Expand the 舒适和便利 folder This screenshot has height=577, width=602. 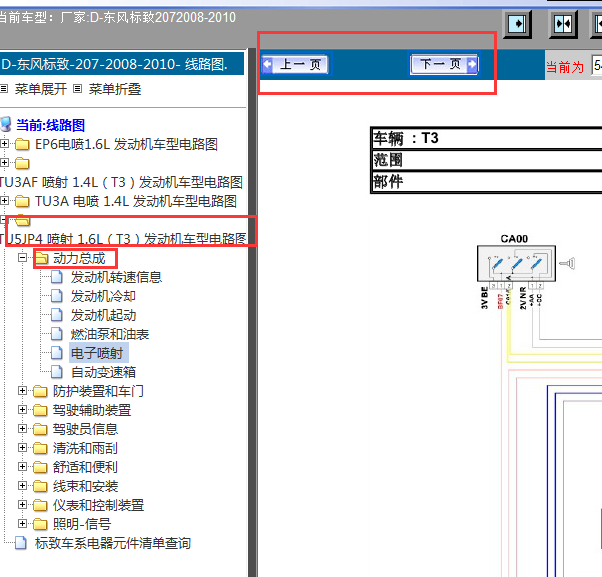(22, 466)
